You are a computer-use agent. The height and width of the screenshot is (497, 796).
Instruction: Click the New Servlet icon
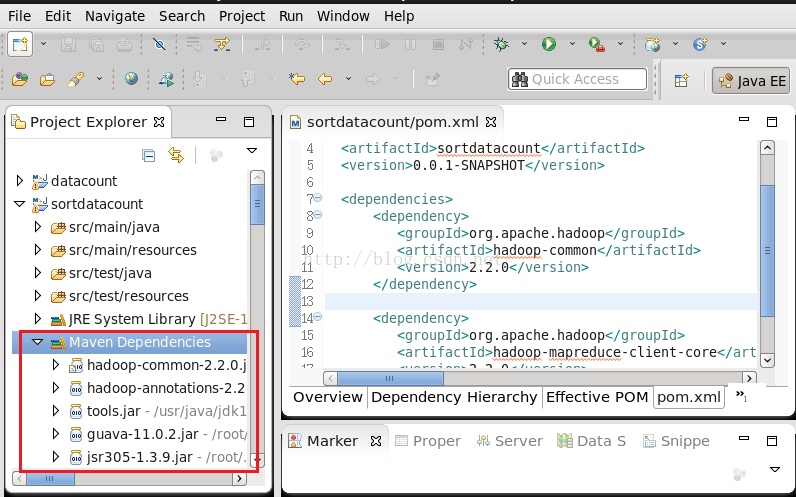tap(700, 44)
